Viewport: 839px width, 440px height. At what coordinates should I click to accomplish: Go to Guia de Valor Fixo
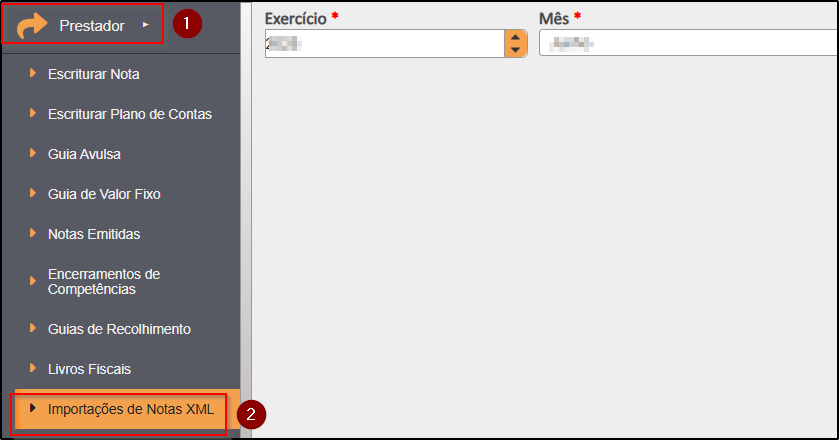coord(104,194)
